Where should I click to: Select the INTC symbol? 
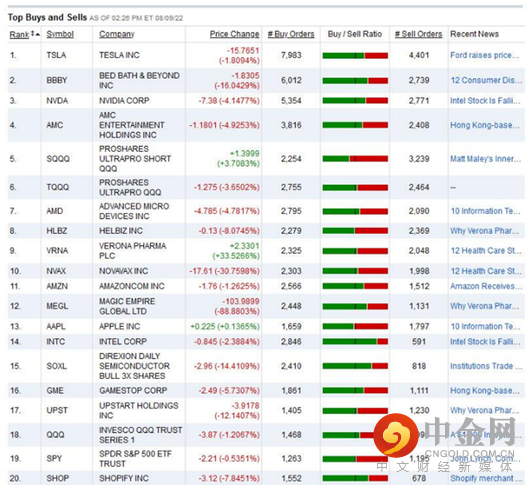(x=55, y=342)
